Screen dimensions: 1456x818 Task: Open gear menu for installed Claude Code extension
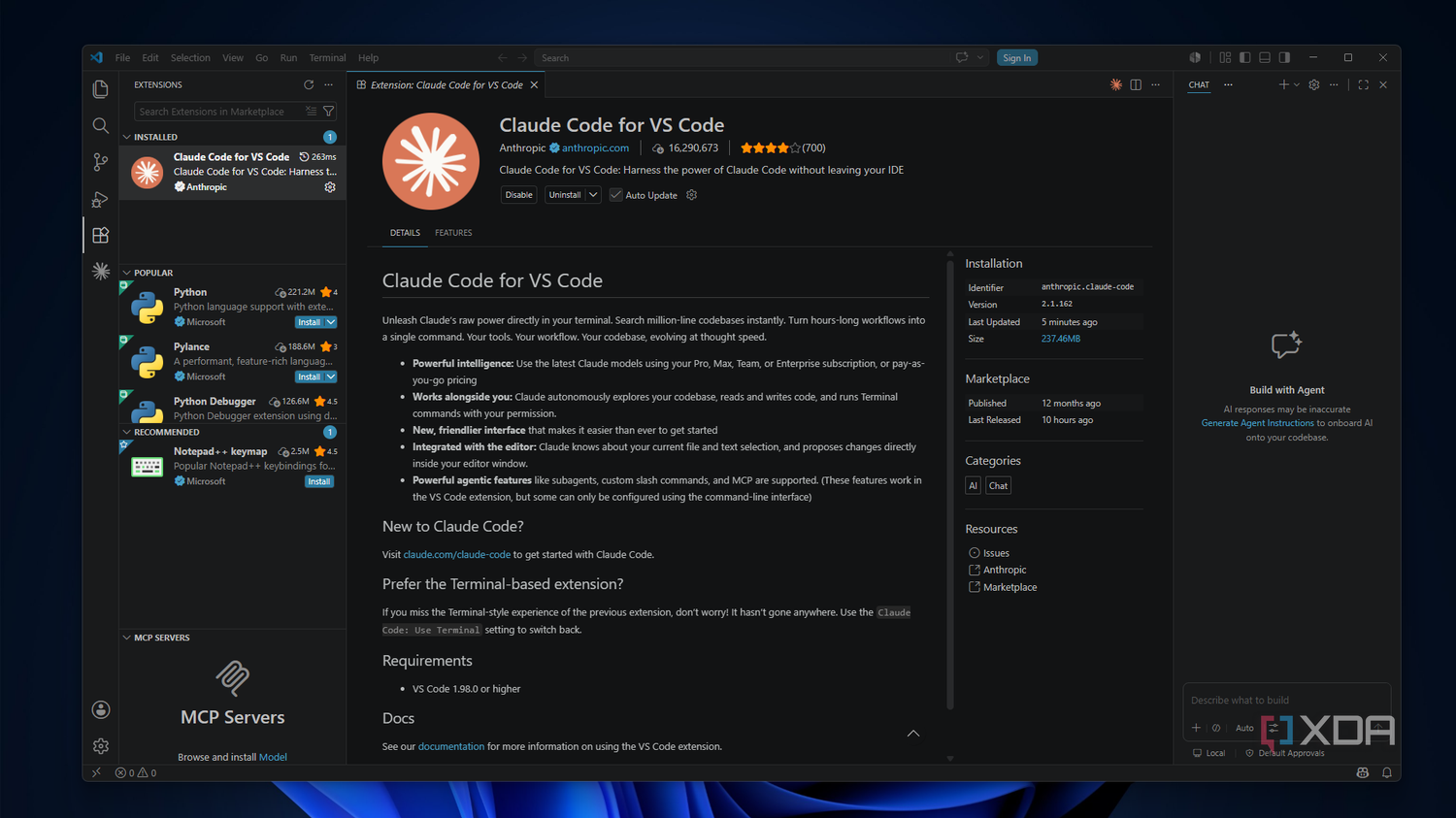point(330,187)
